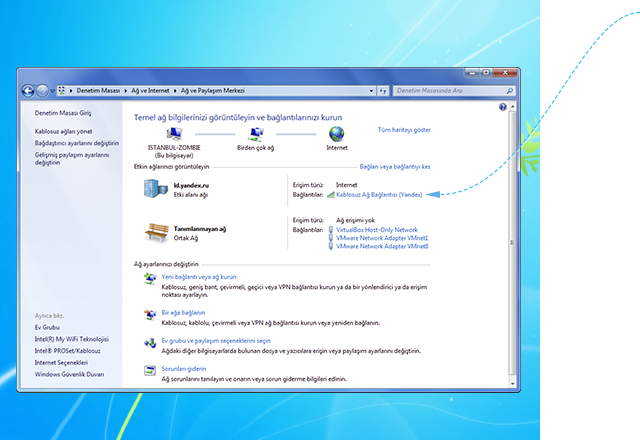Click the ISTANBUL-ZOMBIE computer icon
640x440 pixels.
(x=174, y=133)
